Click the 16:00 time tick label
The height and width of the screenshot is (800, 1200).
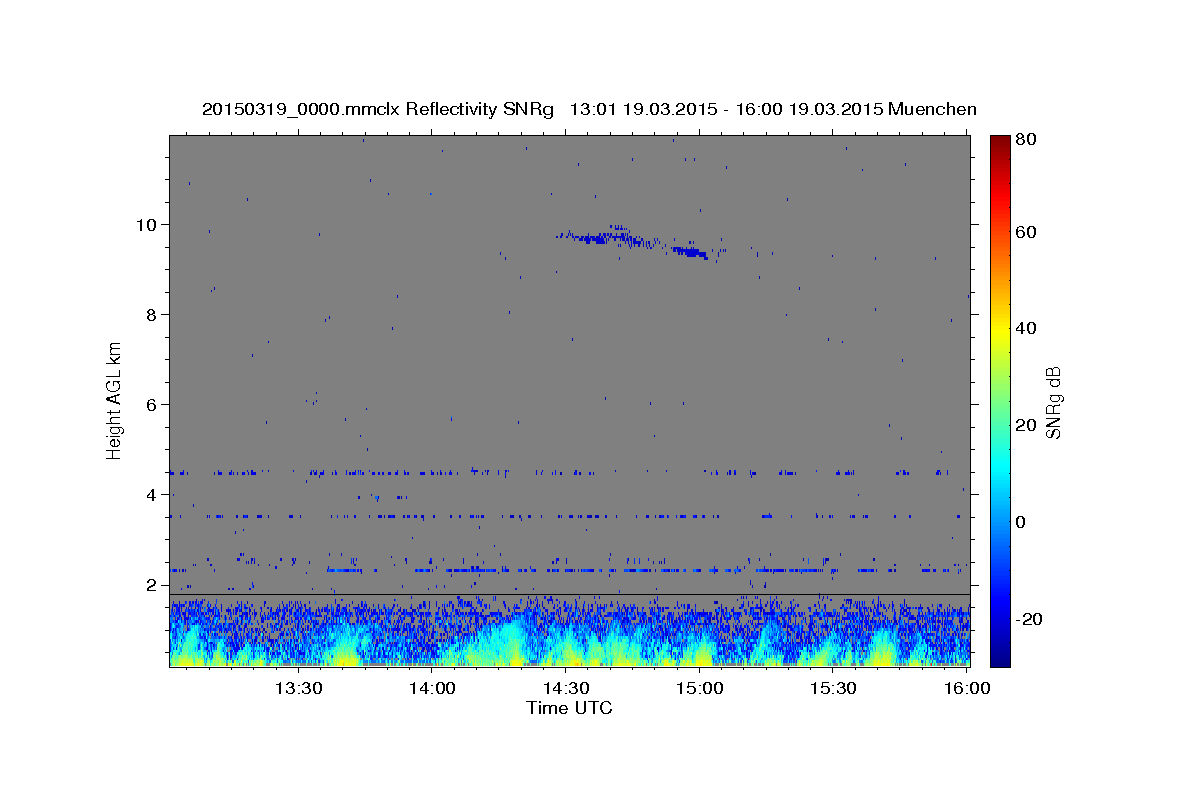click(966, 688)
